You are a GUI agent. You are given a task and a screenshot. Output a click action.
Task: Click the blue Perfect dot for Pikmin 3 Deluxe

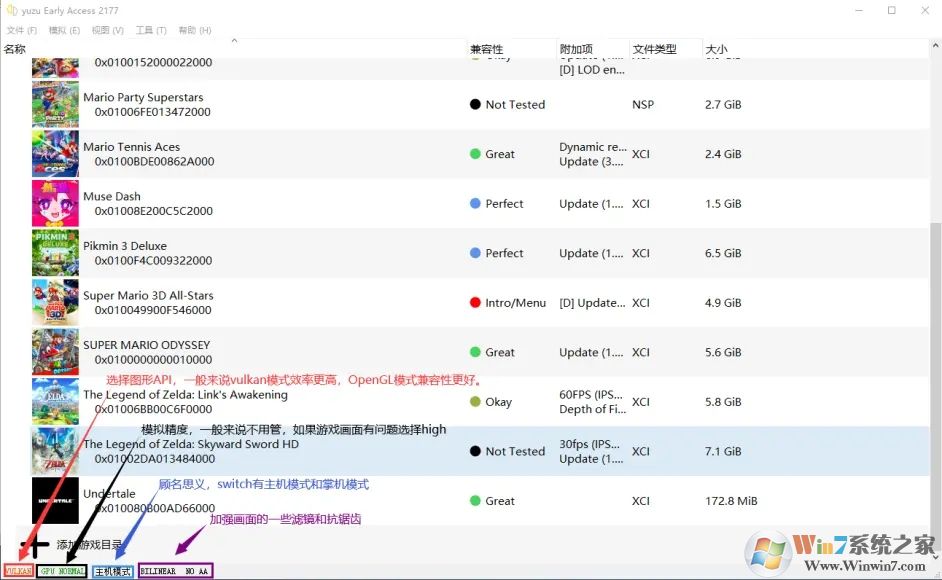(475, 253)
